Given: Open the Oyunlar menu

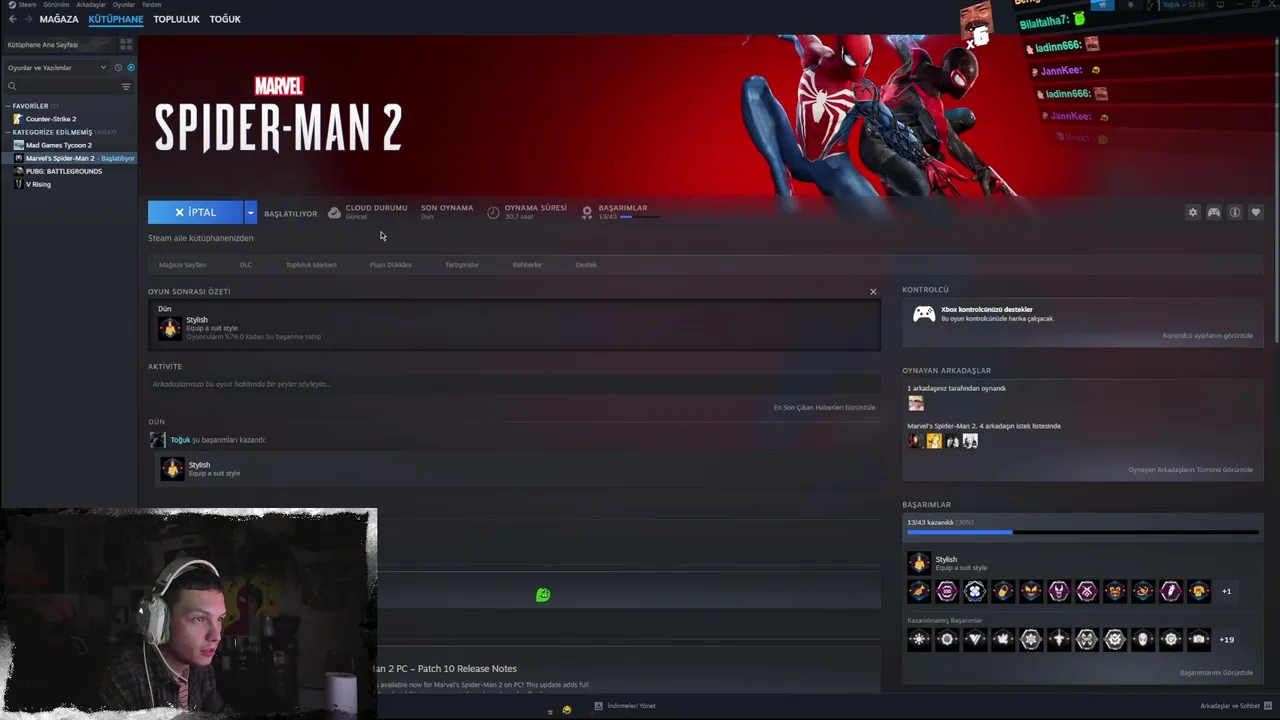Looking at the screenshot, I should coord(124,5).
